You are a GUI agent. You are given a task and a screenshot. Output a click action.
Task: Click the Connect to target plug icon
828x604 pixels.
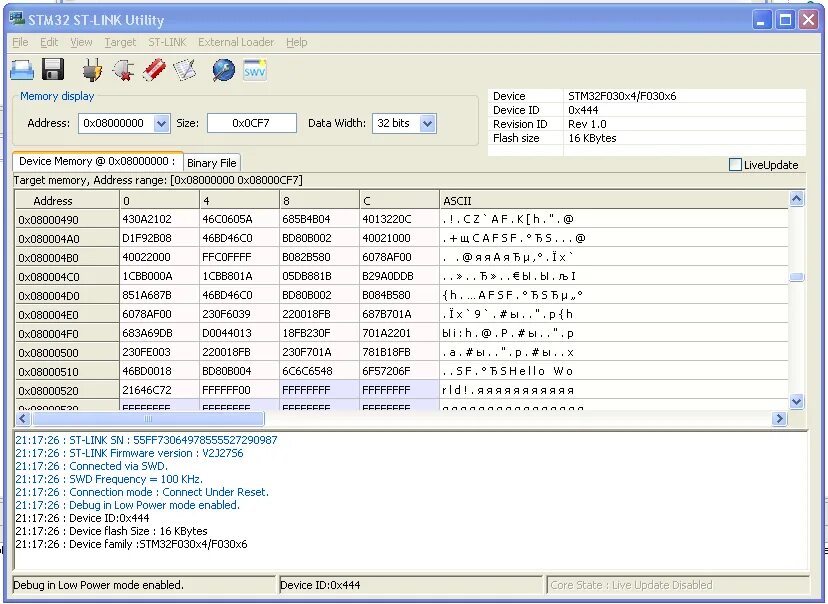tap(92, 70)
